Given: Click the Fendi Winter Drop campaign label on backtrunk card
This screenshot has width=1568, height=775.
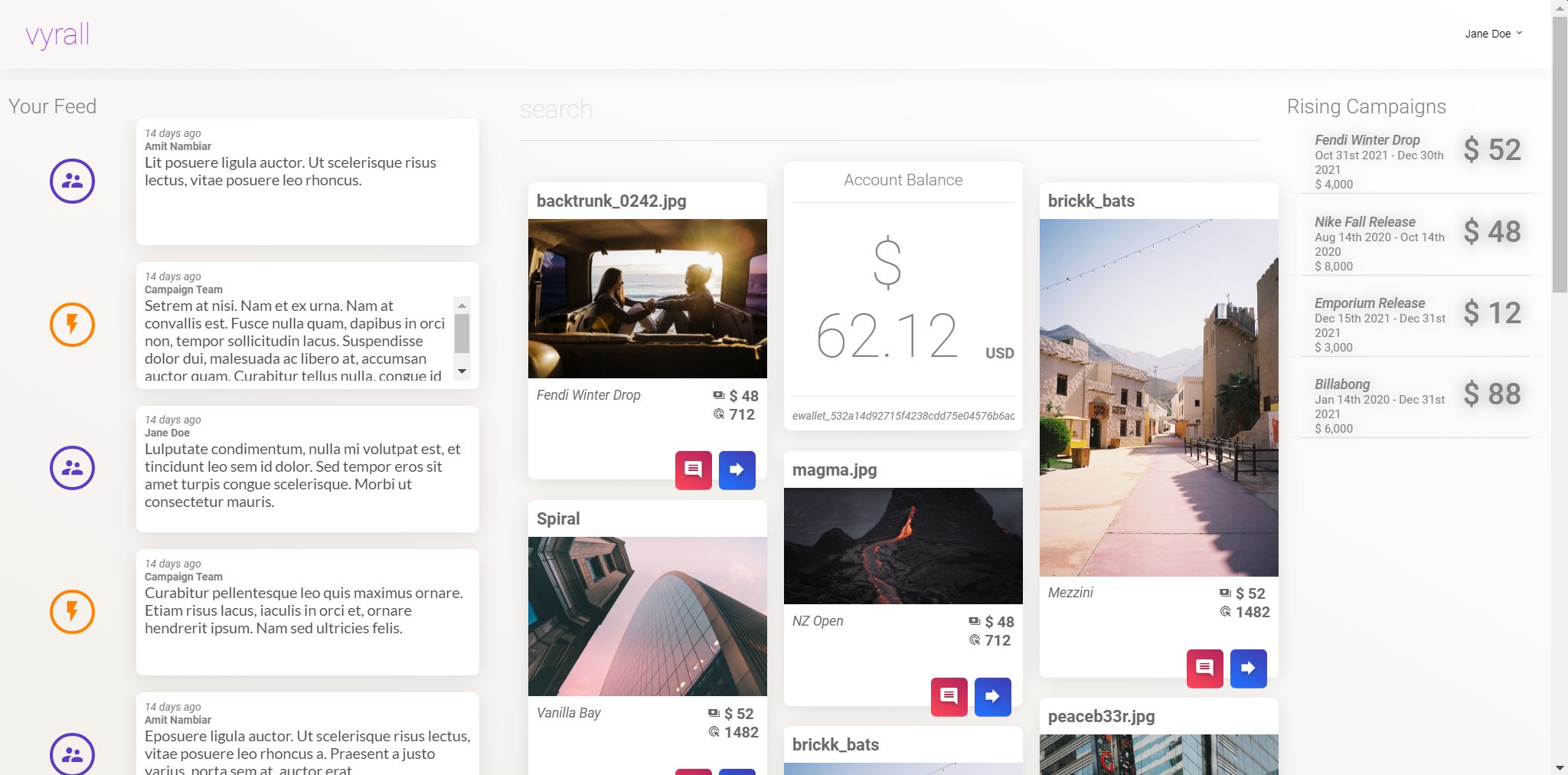Looking at the screenshot, I should click(x=589, y=395).
